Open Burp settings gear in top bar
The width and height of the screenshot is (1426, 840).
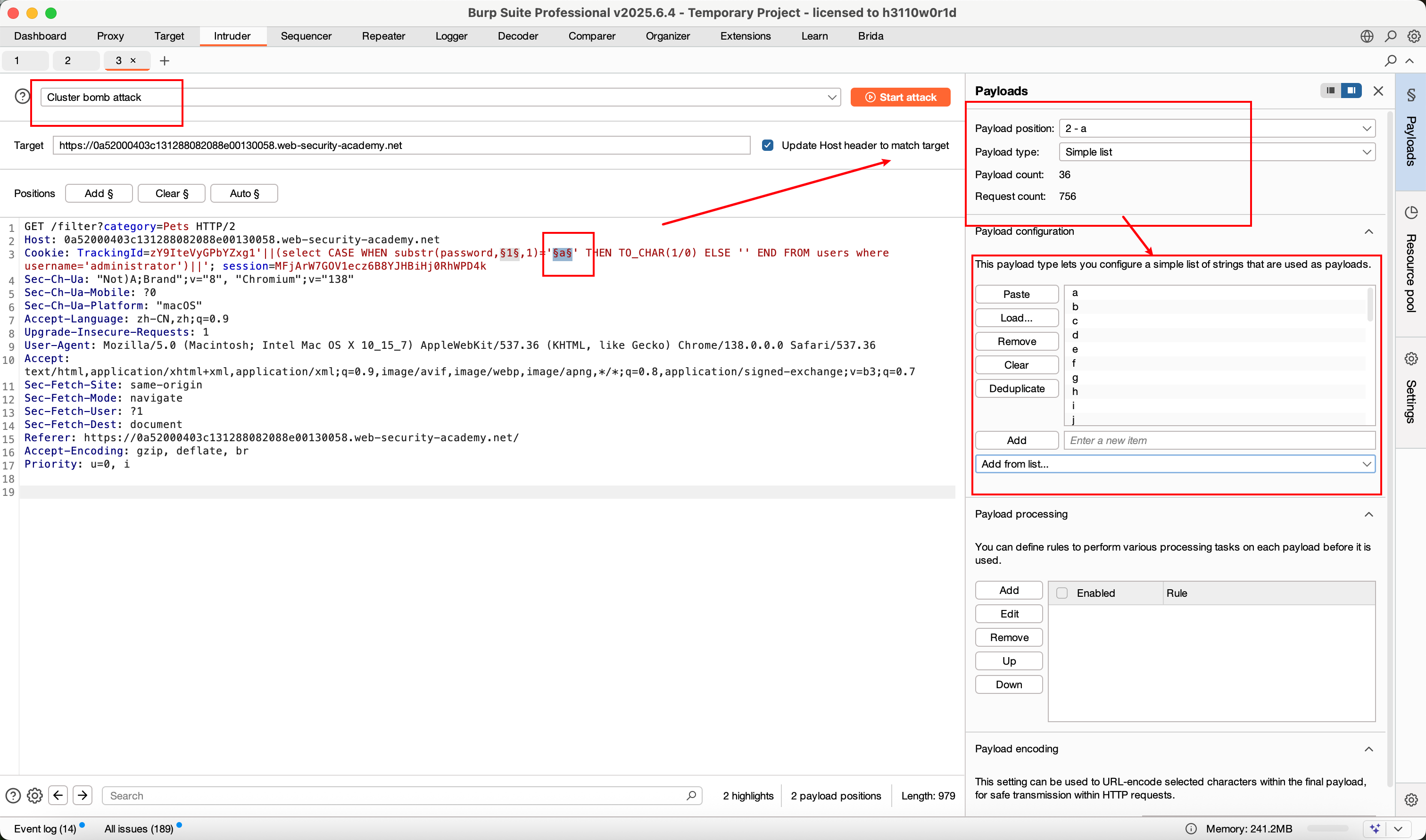pos(1414,36)
